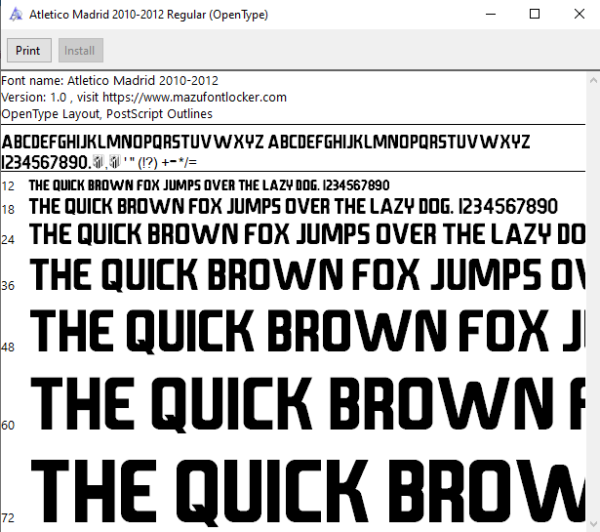This screenshot has width=600, height=532.
Task: Click the digits sample line 1234567890
Action: [x=99, y=162]
